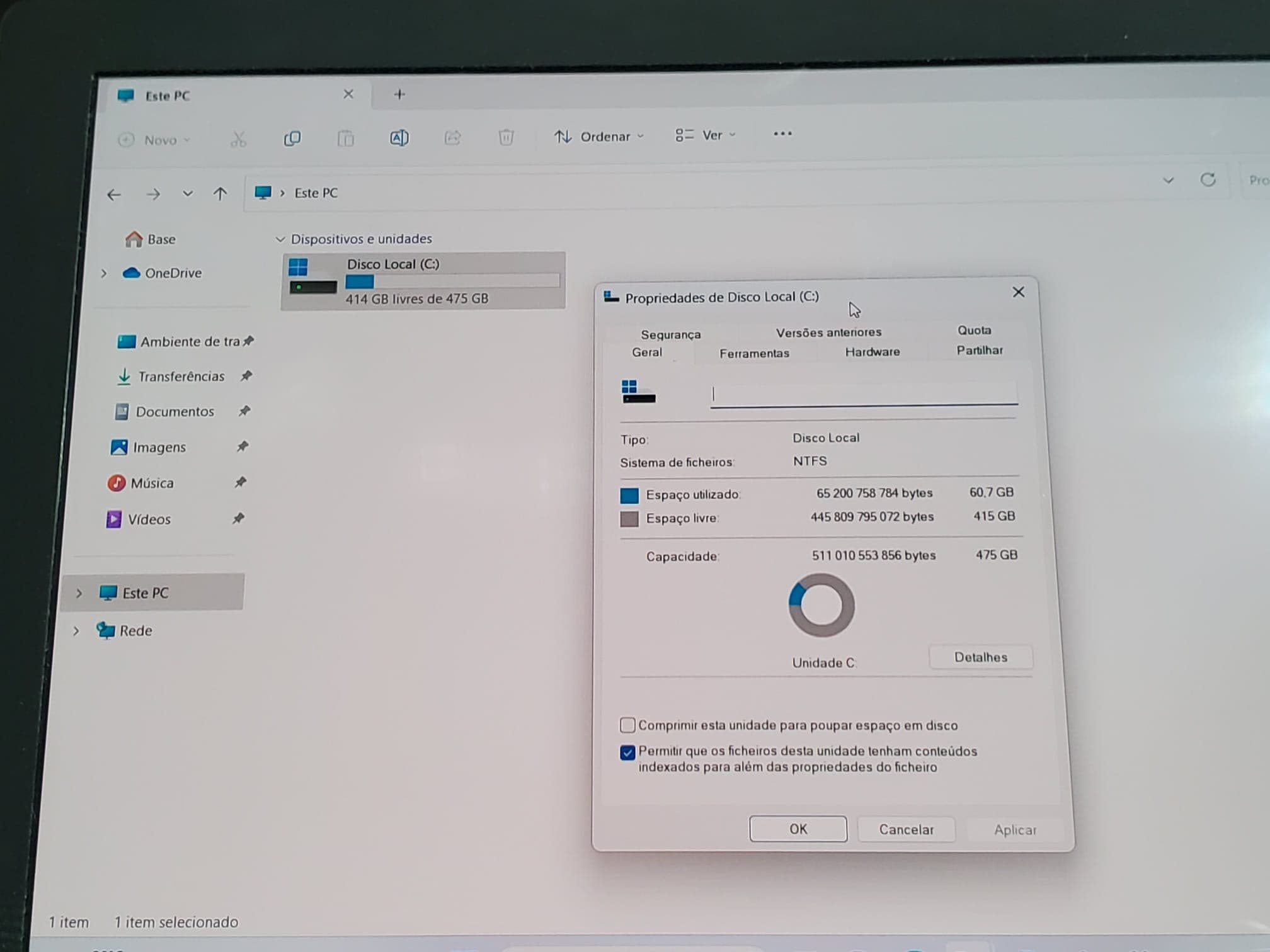Open Transferências folder in sidebar

pyautogui.click(x=171, y=377)
